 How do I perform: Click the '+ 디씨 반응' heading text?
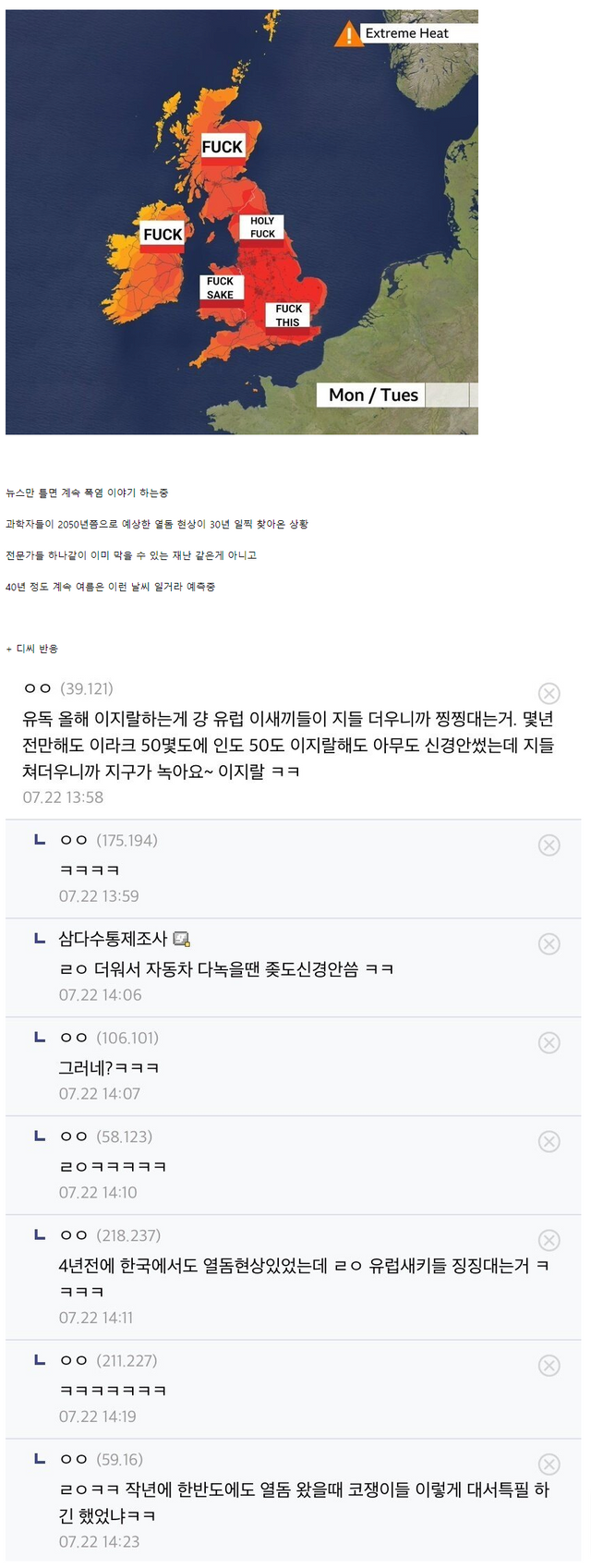point(32,649)
